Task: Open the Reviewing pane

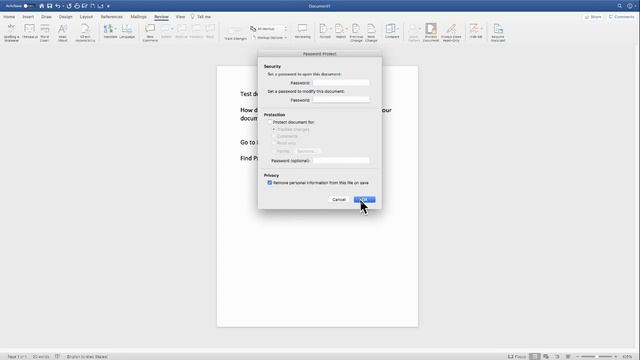Action: (302, 32)
